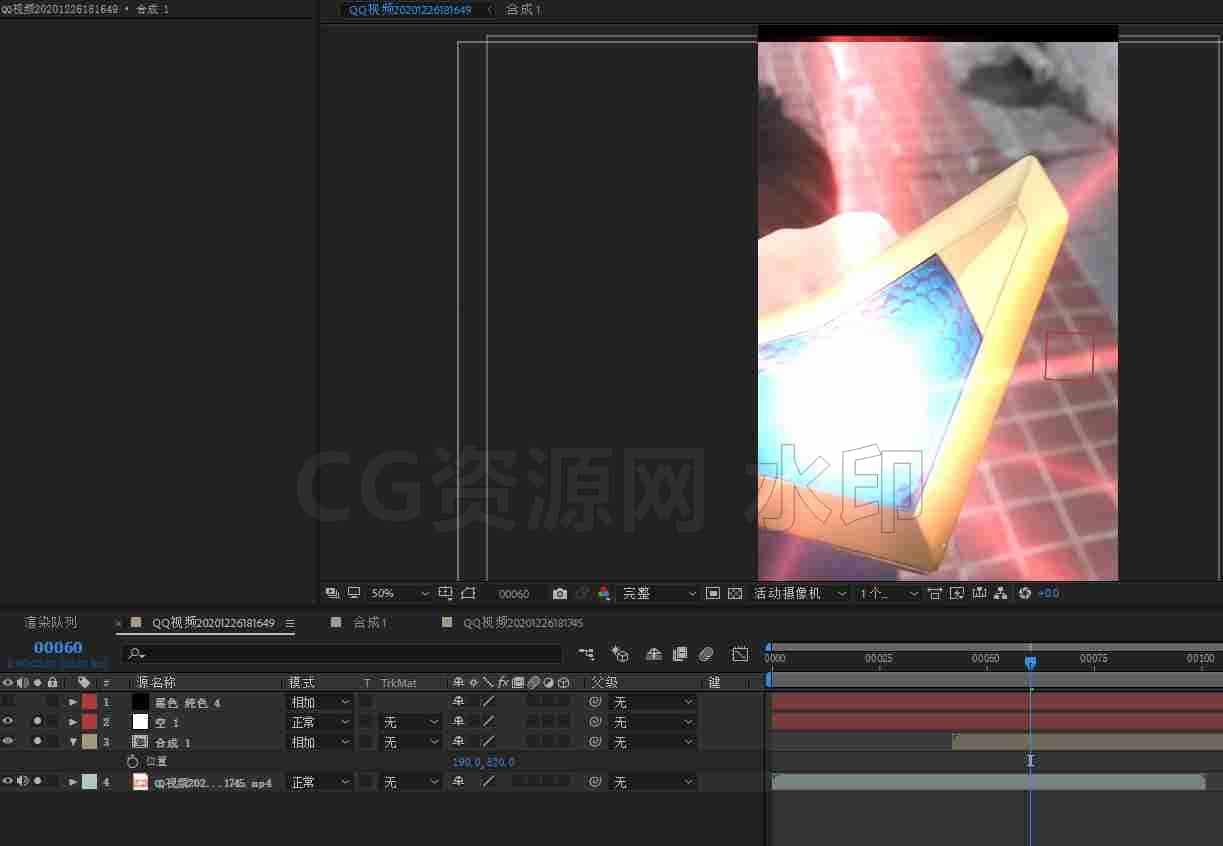1223x846 pixels.
Task: Toggle the transparency grid icon
Action: [x=735, y=593]
